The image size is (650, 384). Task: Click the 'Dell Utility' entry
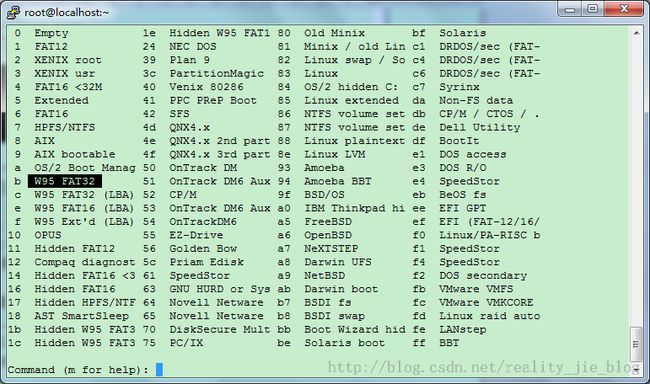(x=480, y=127)
